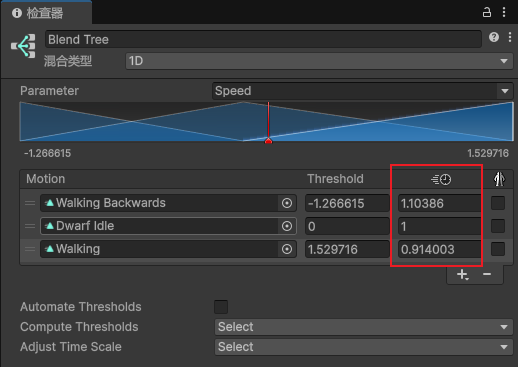Open object picker for Dwarf Idle motion
This screenshot has width=518, height=367.
[287, 226]
